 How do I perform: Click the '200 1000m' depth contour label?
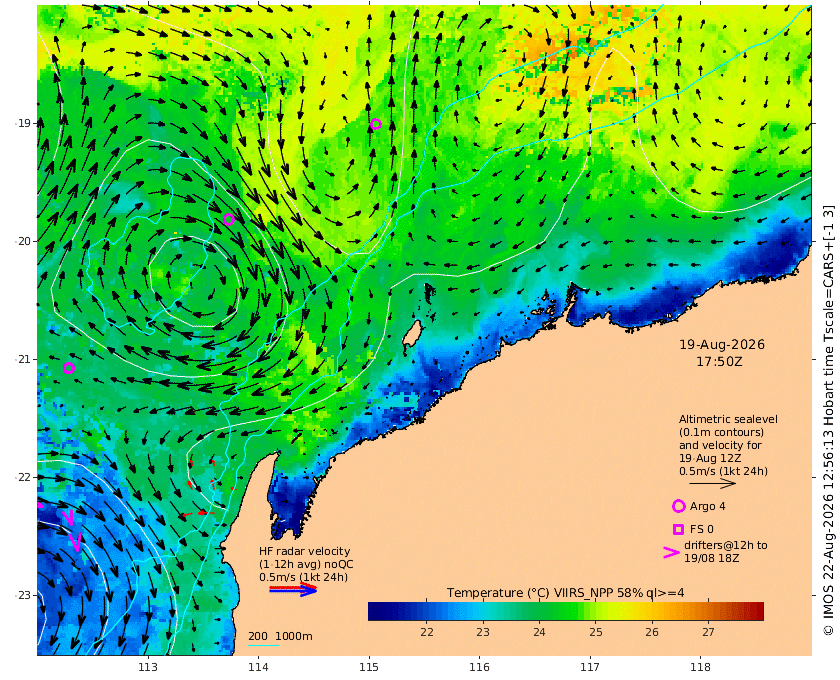coord(280,637)
